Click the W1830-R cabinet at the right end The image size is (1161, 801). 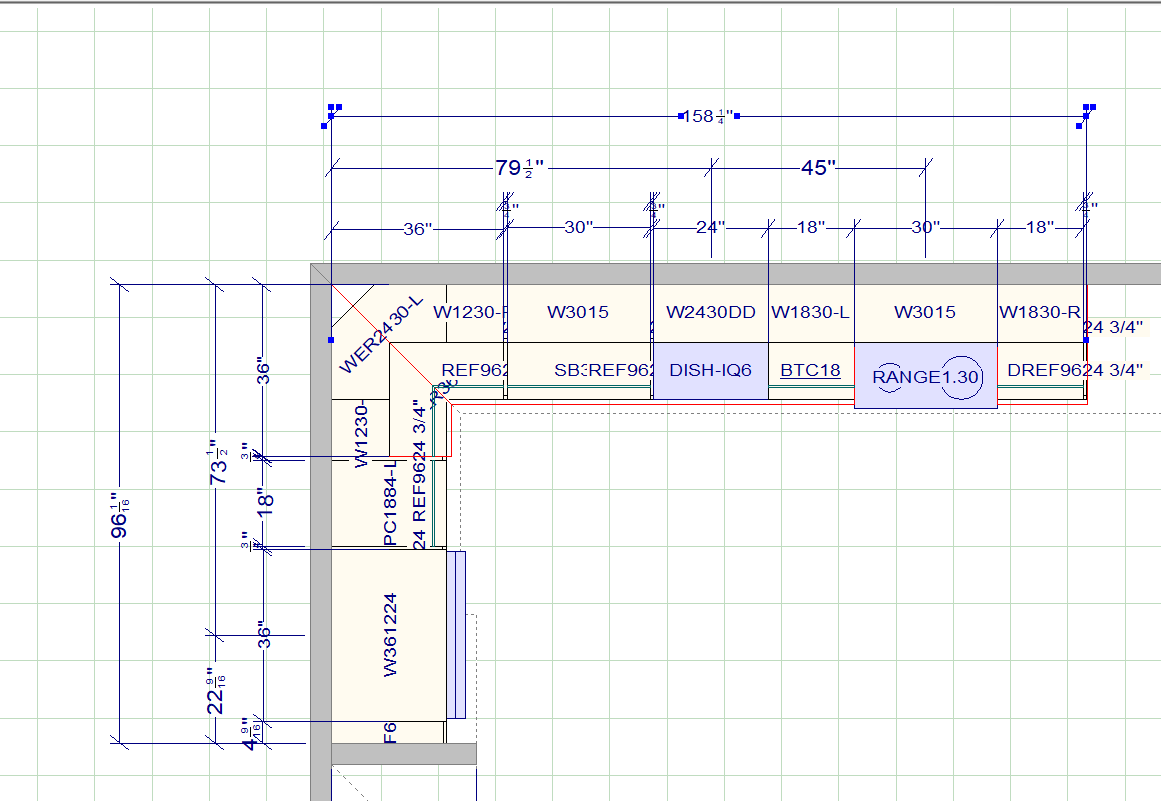1040,312
